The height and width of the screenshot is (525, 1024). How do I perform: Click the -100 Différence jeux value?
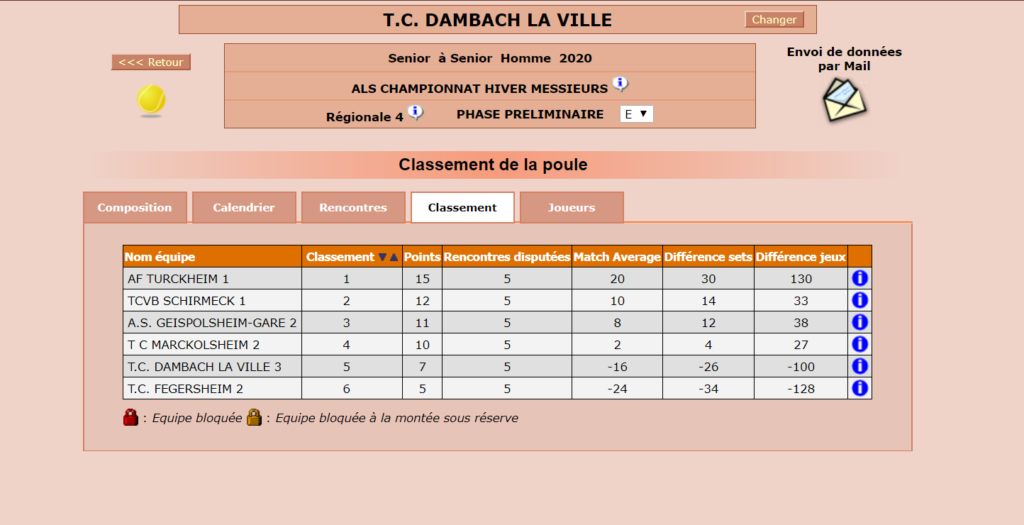coord(801,367)
